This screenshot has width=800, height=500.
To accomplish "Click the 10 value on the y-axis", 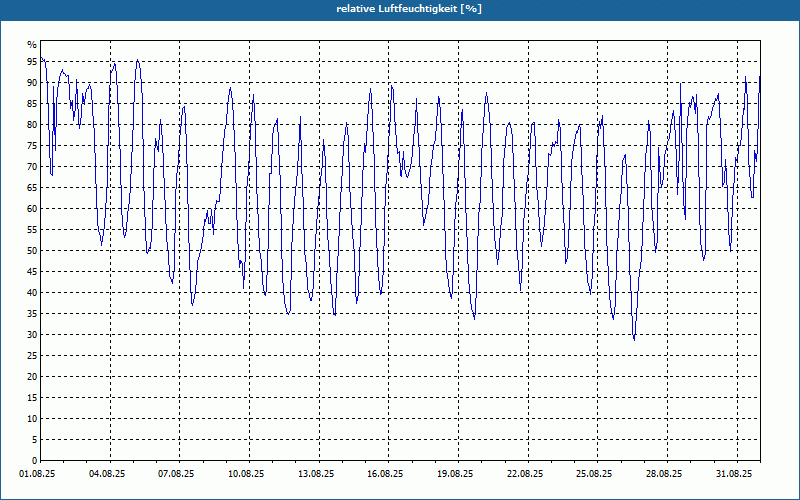I will tap(32, 419).
